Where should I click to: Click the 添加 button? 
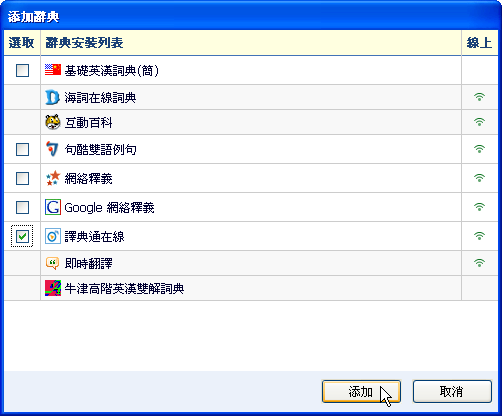(361, 391)
